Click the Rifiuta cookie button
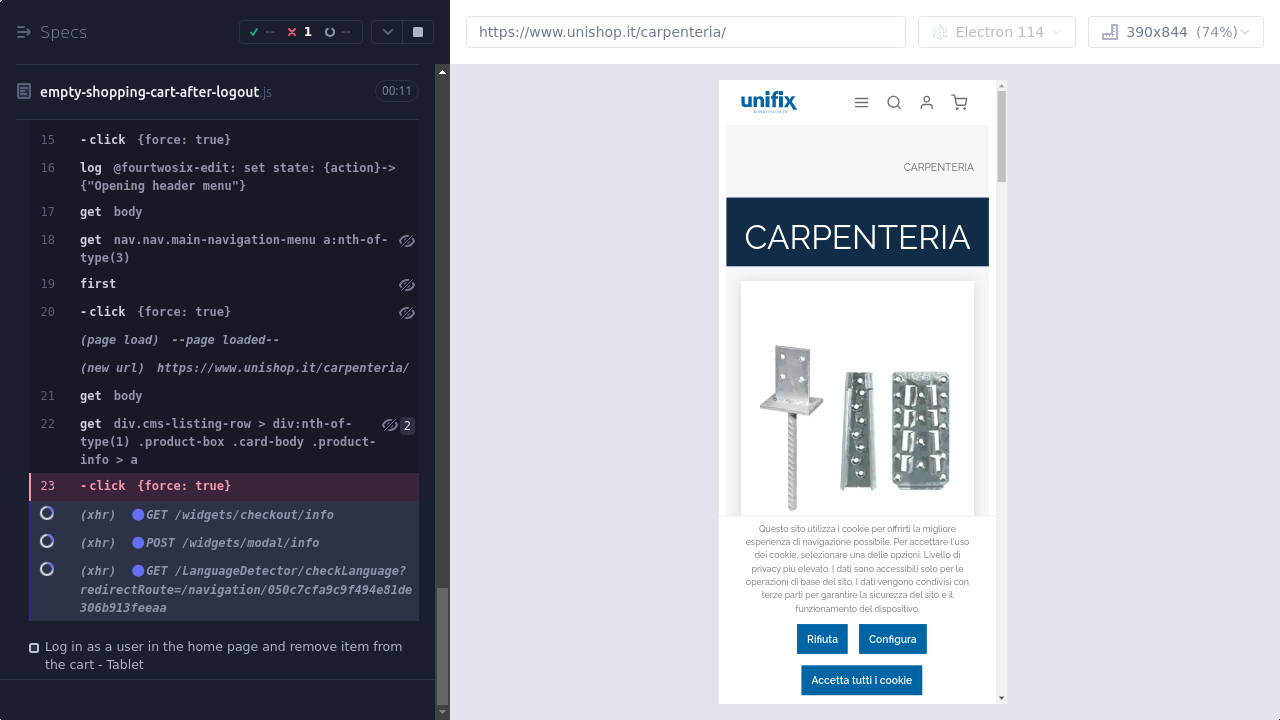The width and height of the screenshot is (1280, 720). [x=822, y=639]
